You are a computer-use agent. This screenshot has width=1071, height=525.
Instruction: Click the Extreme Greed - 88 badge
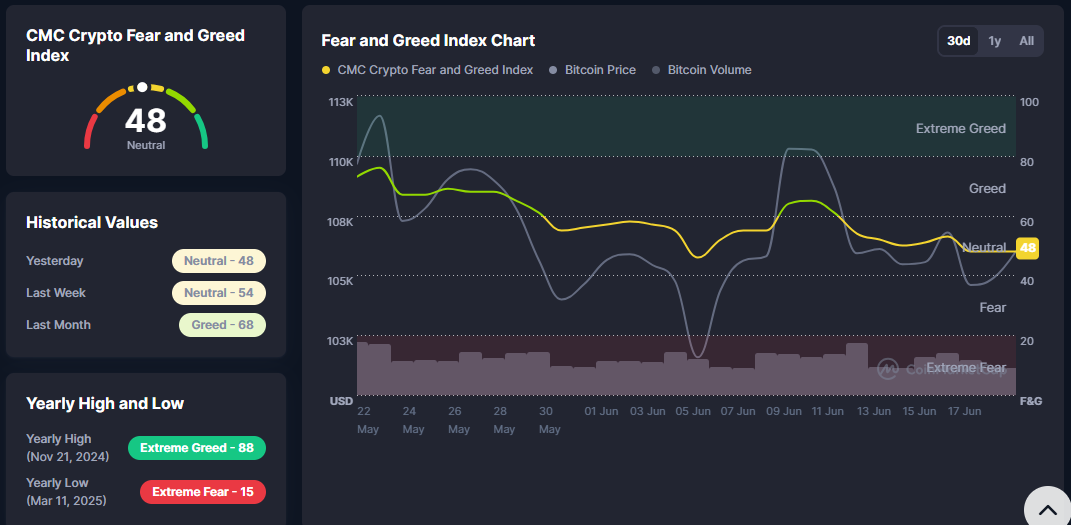197,448
